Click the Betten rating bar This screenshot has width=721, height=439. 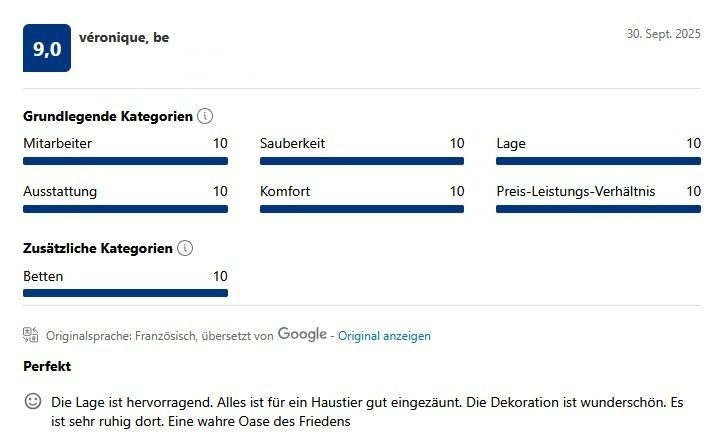point(125,293)
